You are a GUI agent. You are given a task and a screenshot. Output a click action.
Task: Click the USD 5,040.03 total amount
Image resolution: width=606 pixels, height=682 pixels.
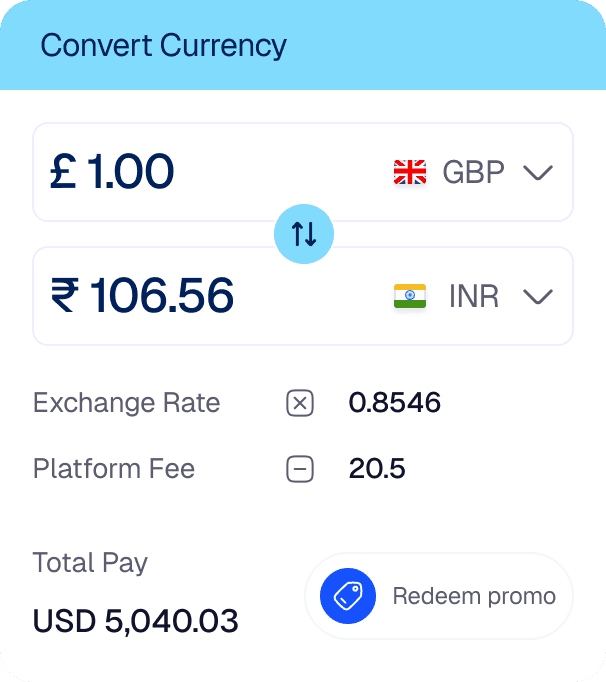point(136,621)
